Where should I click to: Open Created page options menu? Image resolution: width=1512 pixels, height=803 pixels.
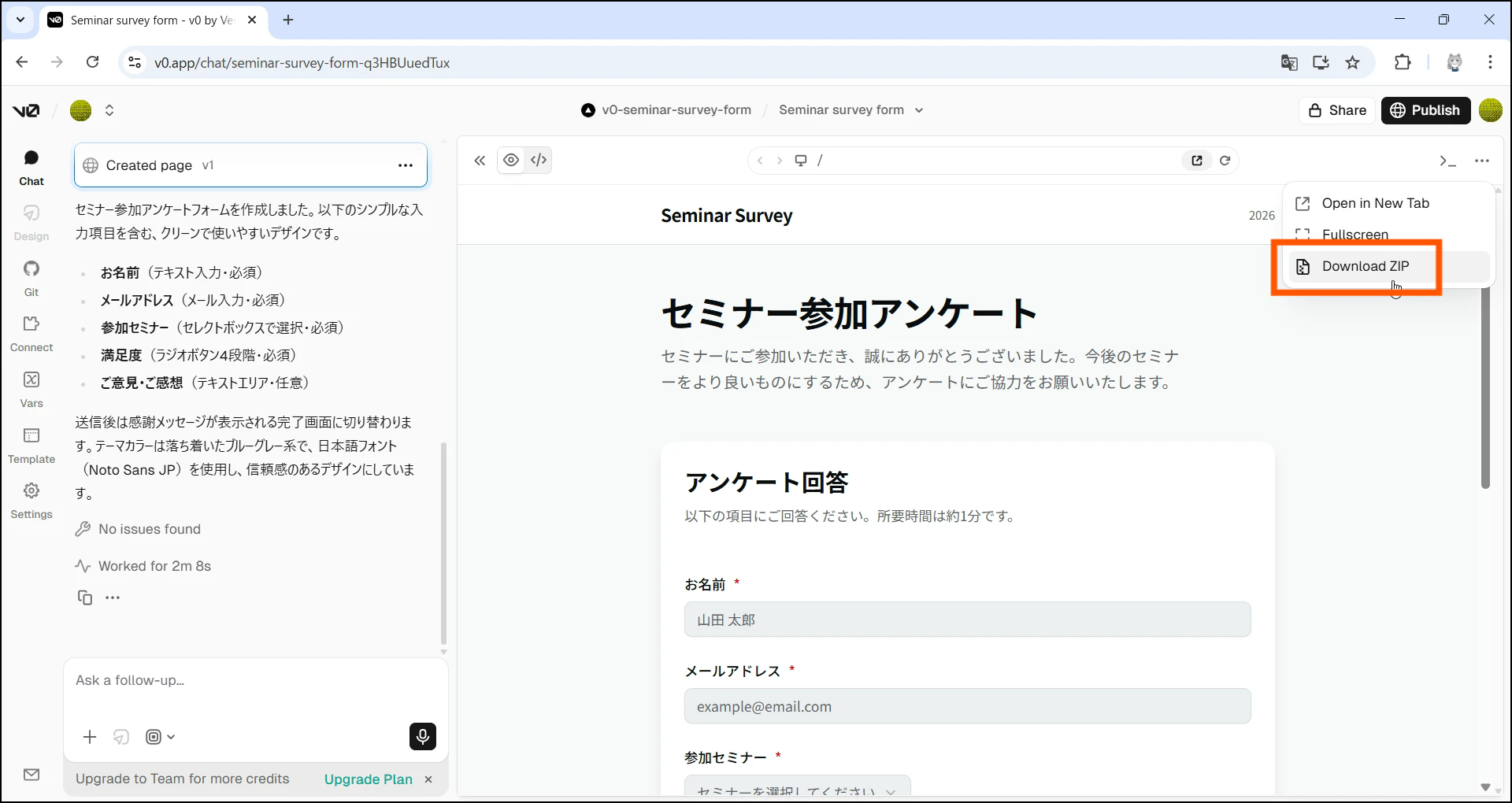[406, 165]
